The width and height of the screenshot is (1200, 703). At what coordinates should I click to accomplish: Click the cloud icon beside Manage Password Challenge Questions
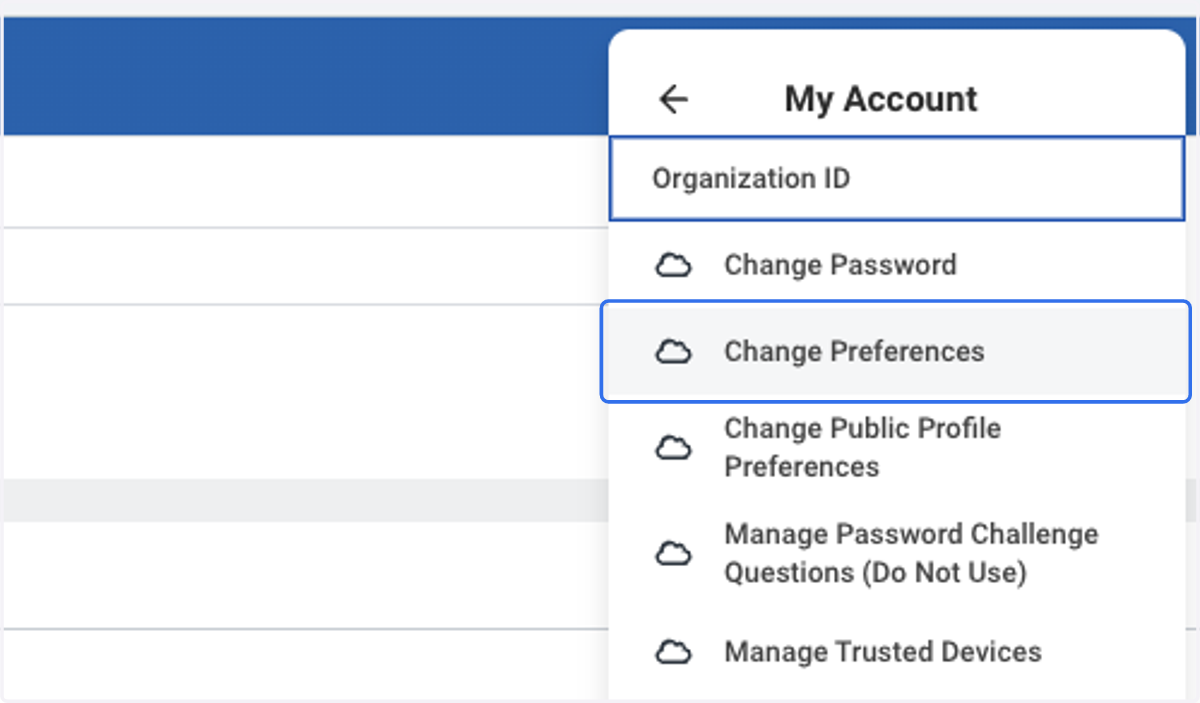pyautogui.click(x=673, y=553)
